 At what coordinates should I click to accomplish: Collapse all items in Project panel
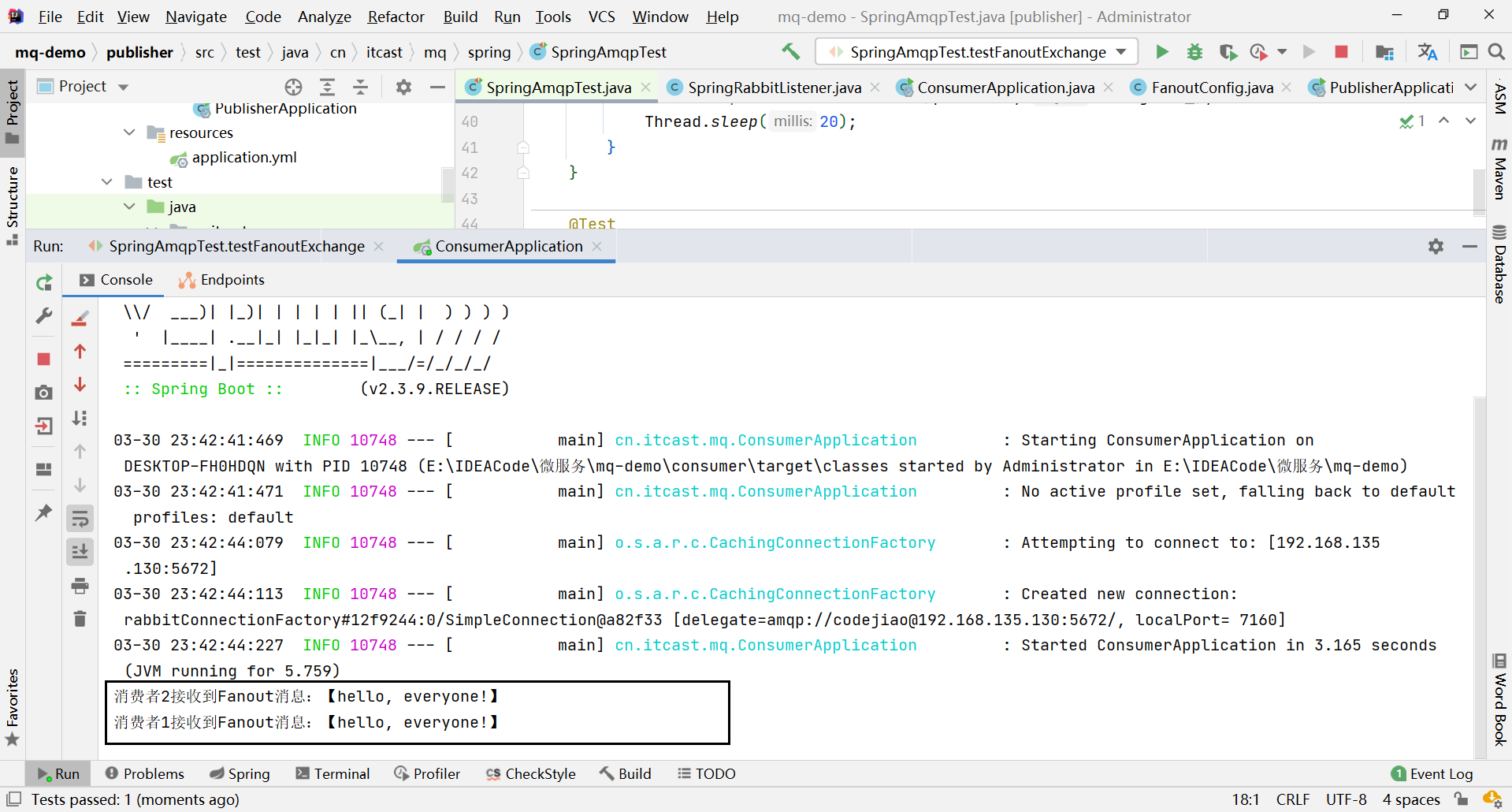pos(360,87)
